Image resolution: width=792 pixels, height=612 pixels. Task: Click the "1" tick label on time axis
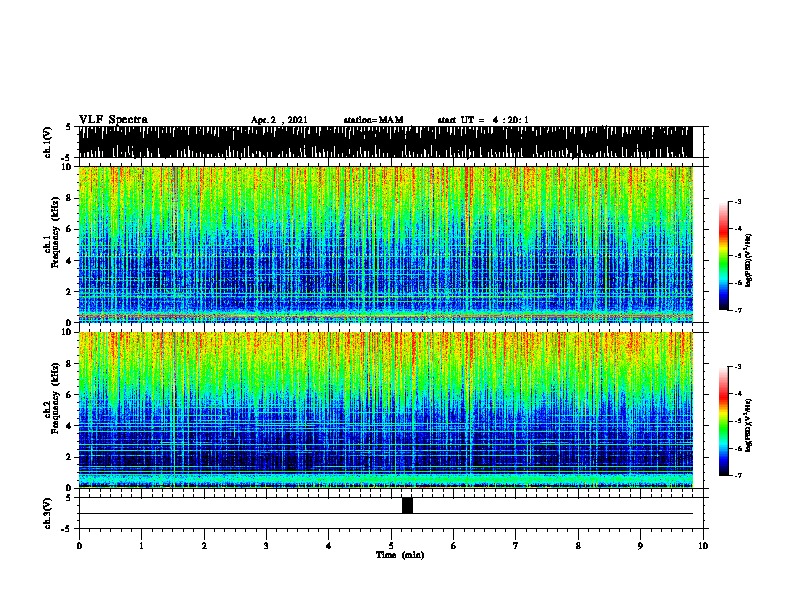[141, 546]
